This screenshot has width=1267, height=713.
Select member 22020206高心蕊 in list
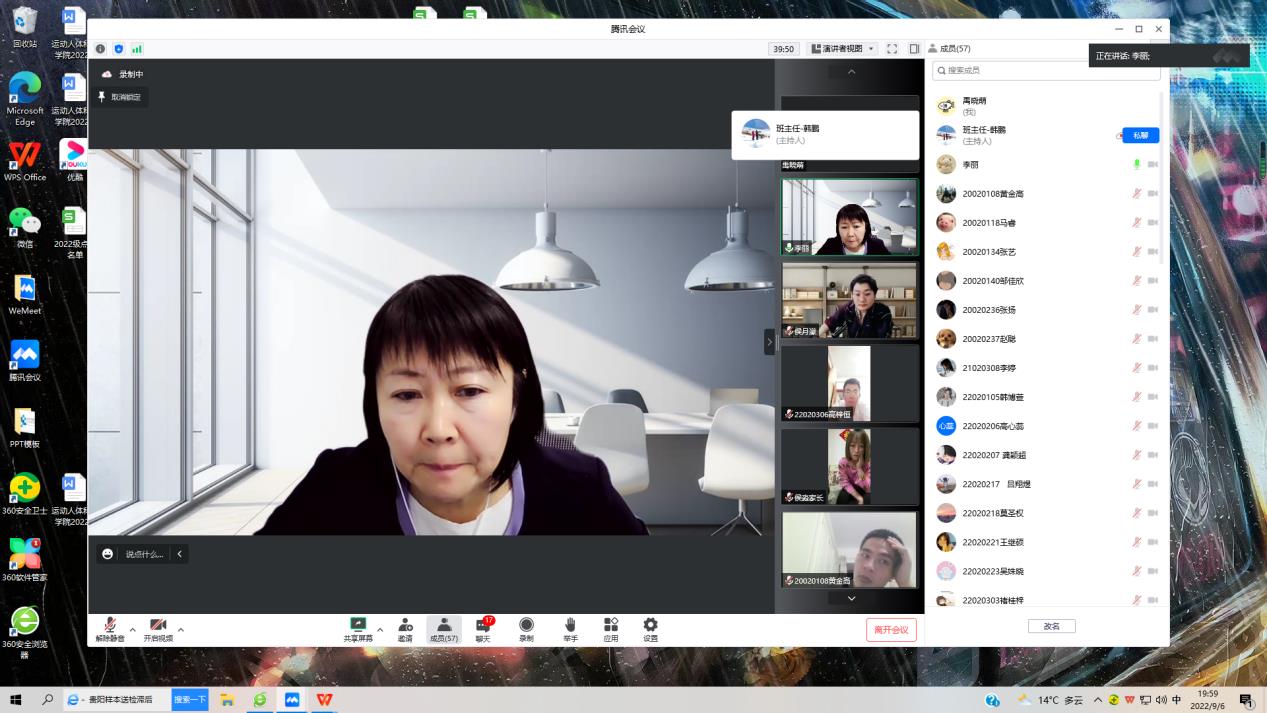coord(1047,426)
